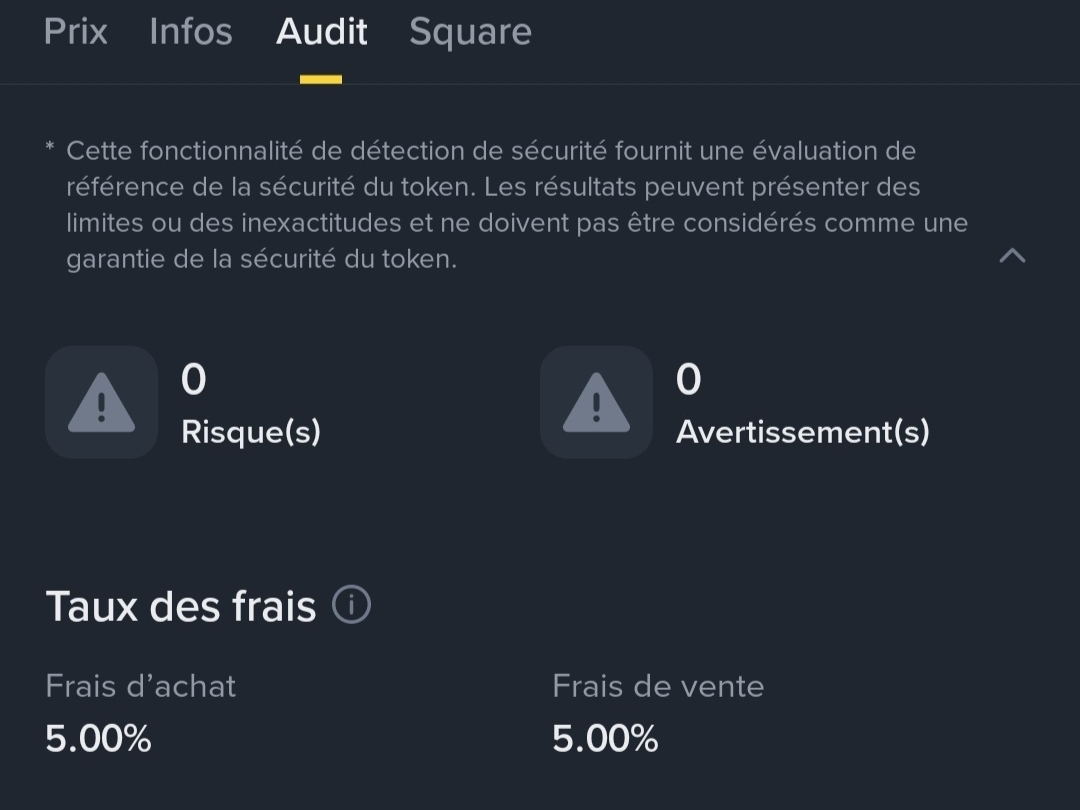Image resolution: width=1080 pixels, height=810 pixels.
Task: Select the Audit tab
Action: (x=322, y=32)
